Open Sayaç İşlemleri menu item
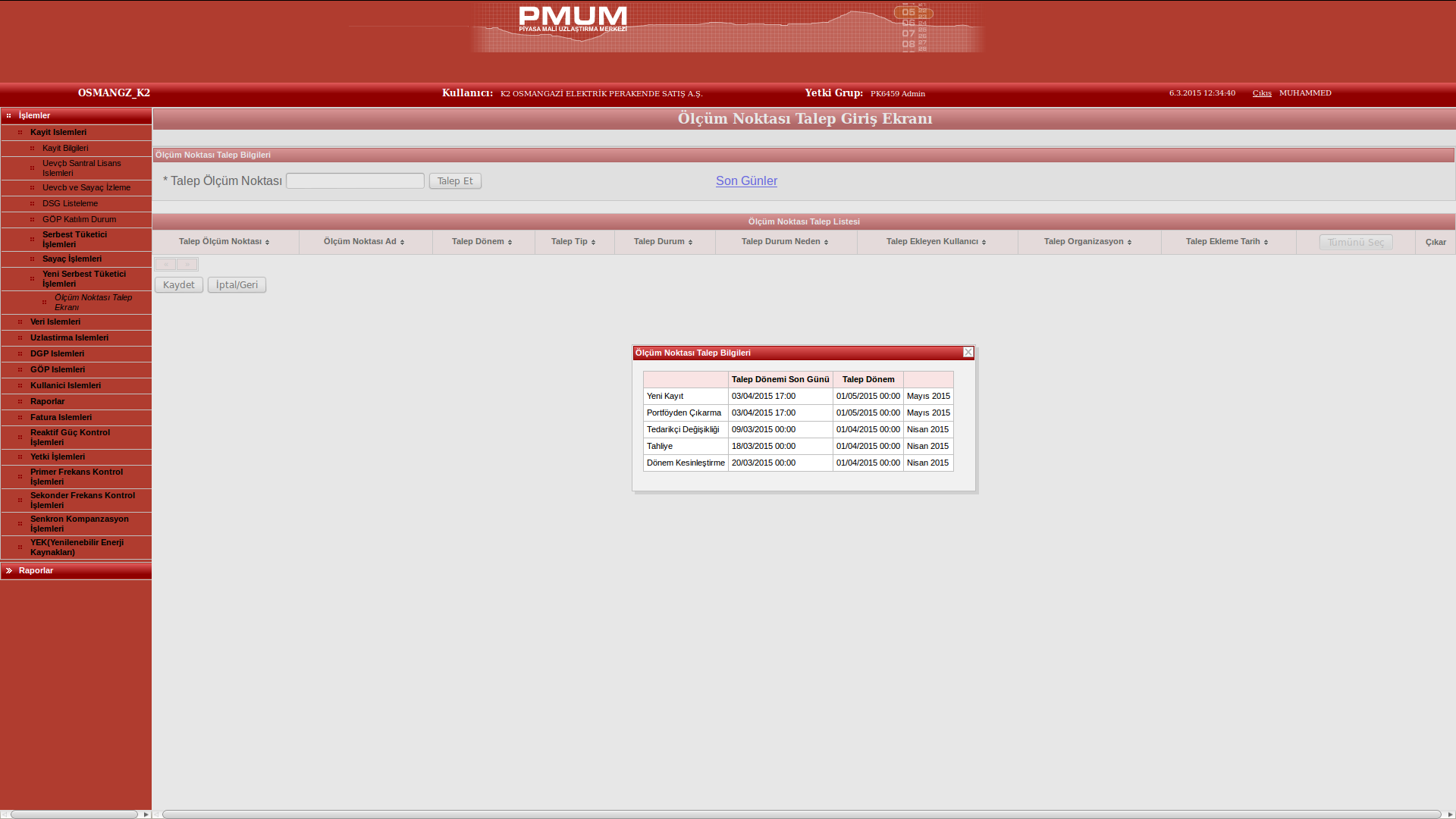Viewport: 1456px width, 819px height. 72,259
